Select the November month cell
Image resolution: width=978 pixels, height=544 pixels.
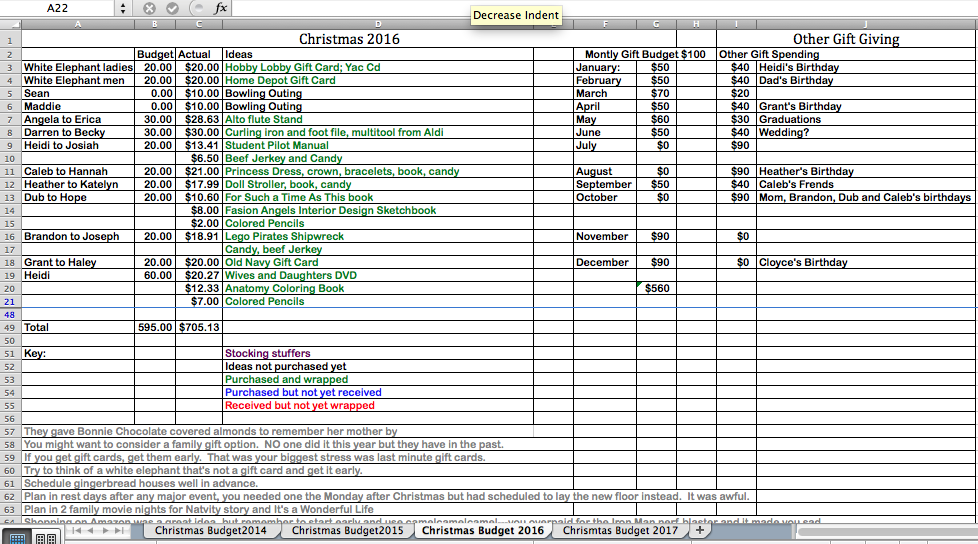tap(605, 236)
